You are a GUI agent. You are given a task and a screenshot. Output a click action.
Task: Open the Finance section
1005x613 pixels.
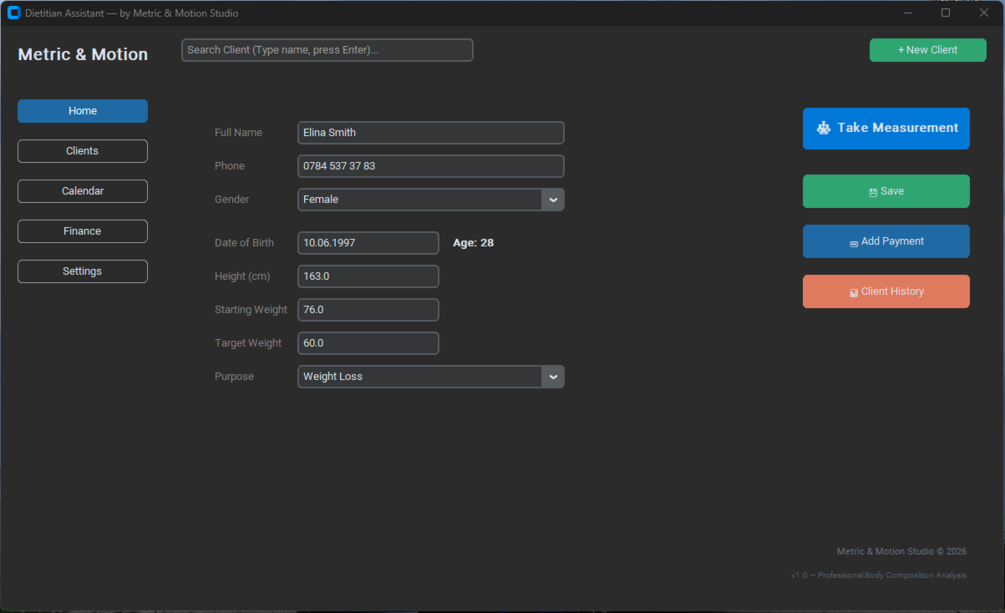83,231
